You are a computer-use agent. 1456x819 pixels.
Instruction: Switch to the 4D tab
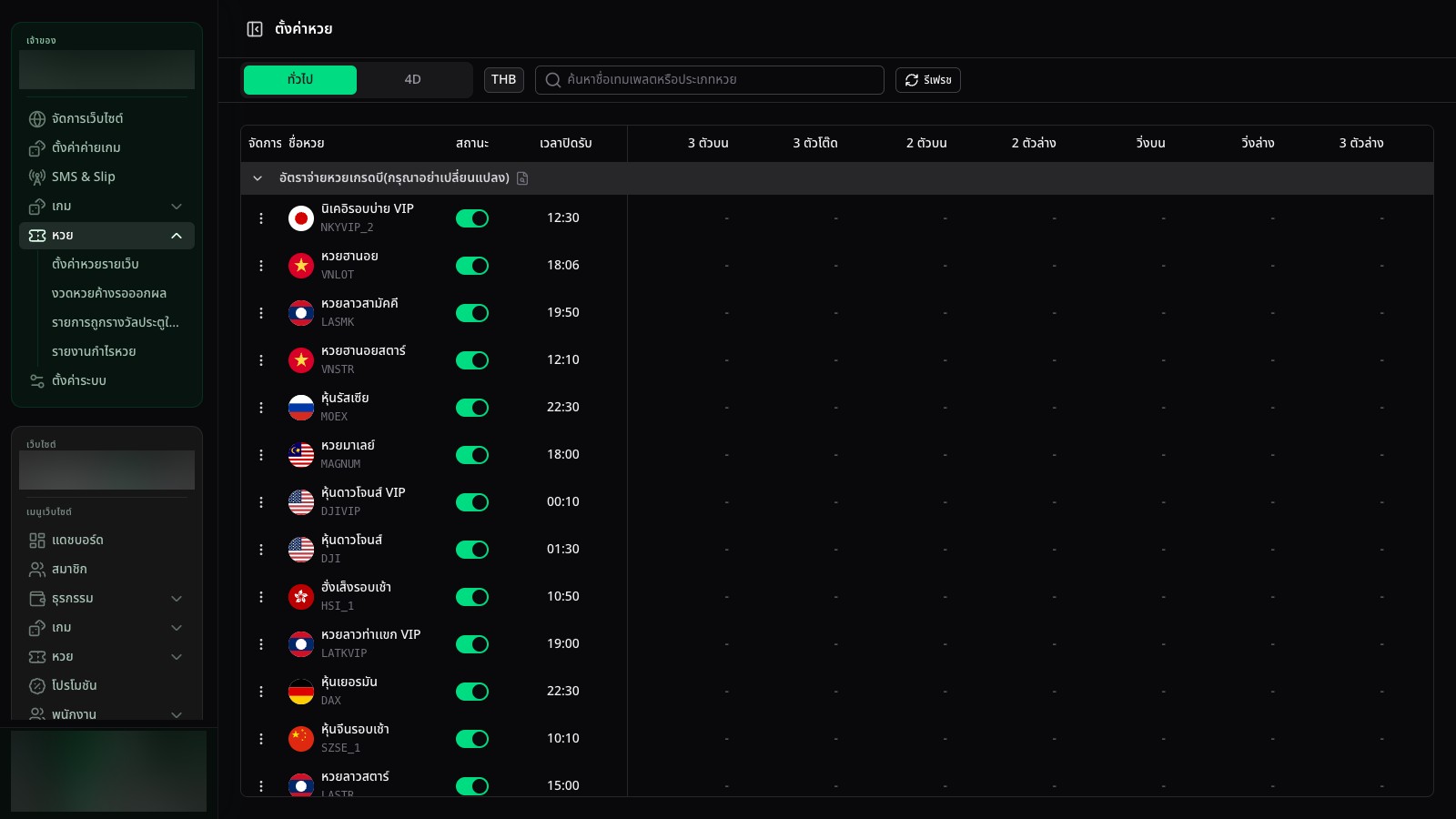(x=413, y=80)
